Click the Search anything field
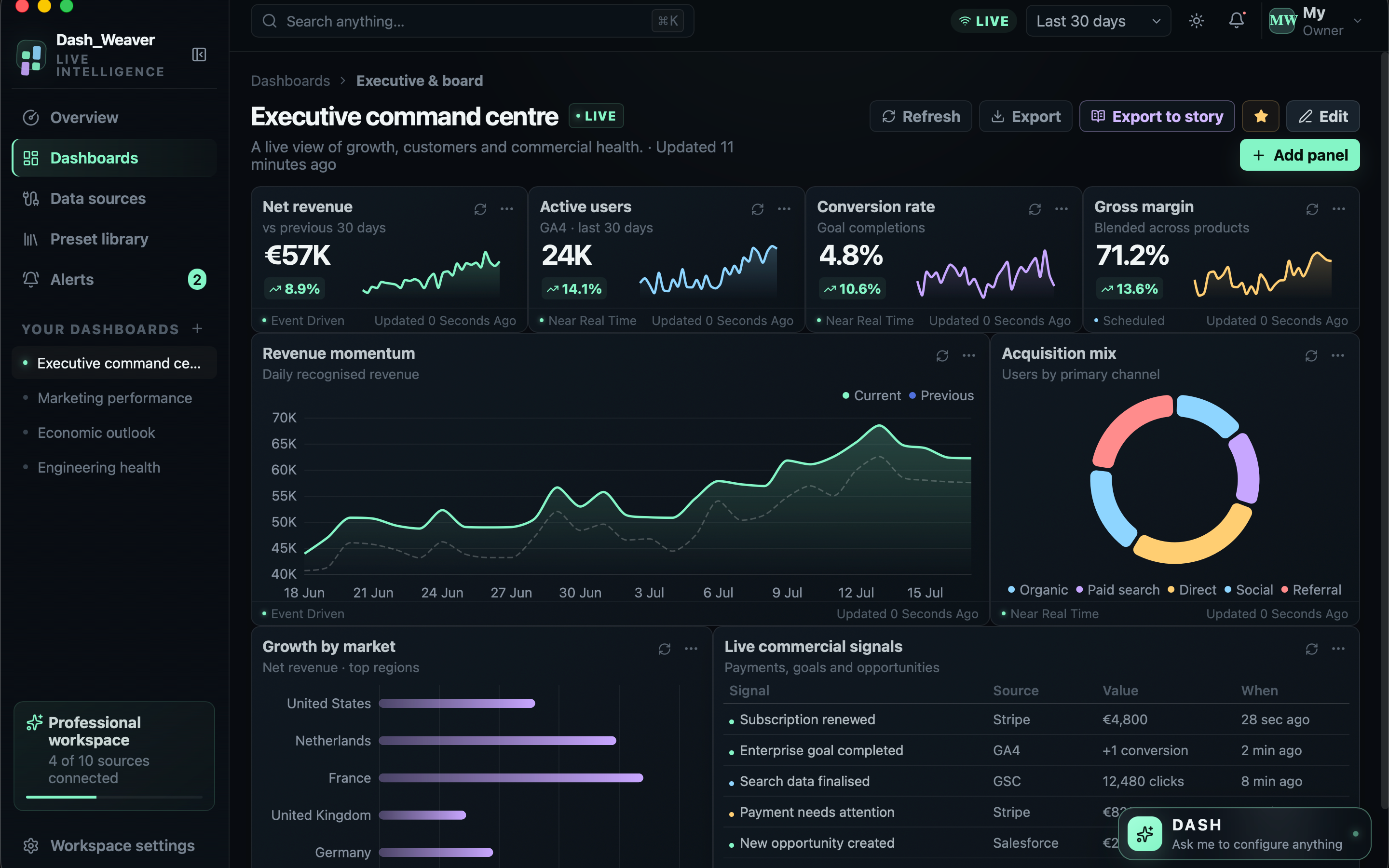 click(x=472, y=21)
